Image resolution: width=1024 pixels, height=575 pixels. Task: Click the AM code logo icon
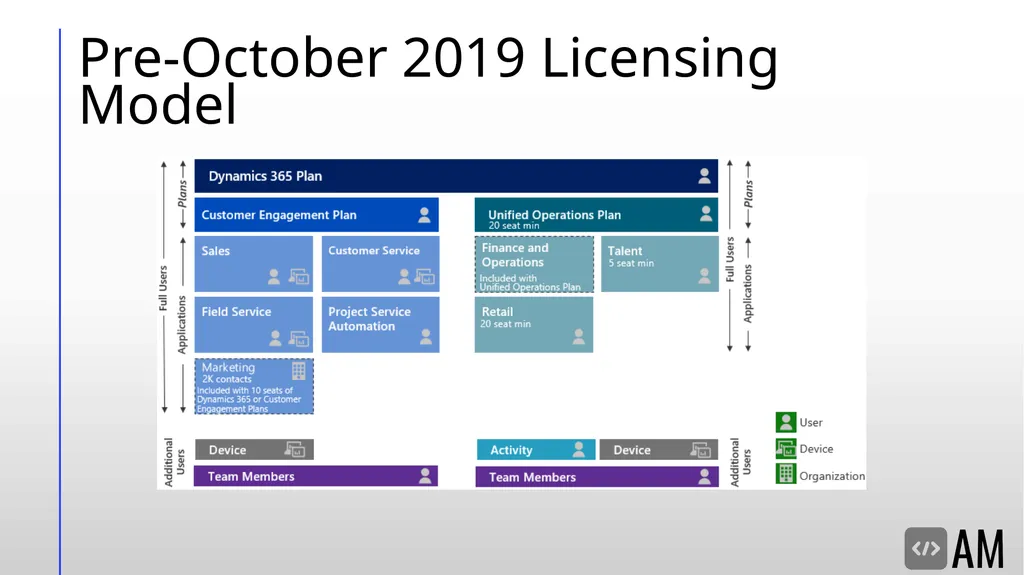tap(925, 548)
